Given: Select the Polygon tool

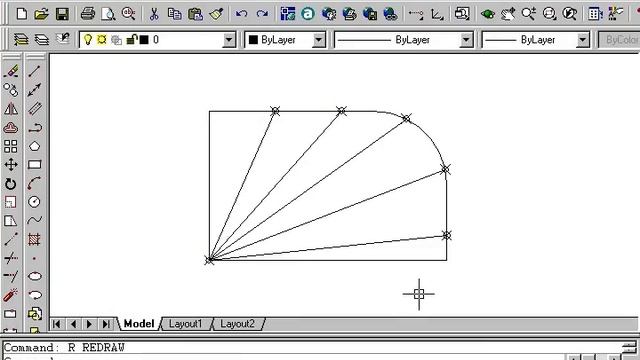Looking at the screenshot, I should click(34, 146).
